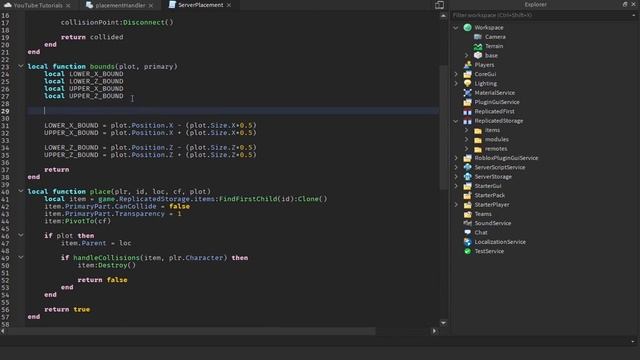Switch to the YouTube Tutorials tab

click(x=38, y=5)
